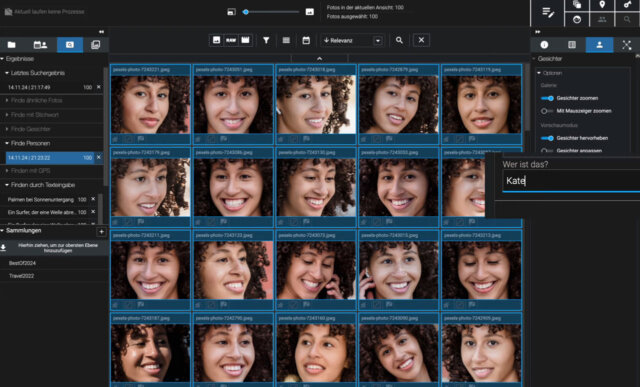The image size is (640, 387).
Task: Toggle the video file filter
Action: click(x=245, y=40)
